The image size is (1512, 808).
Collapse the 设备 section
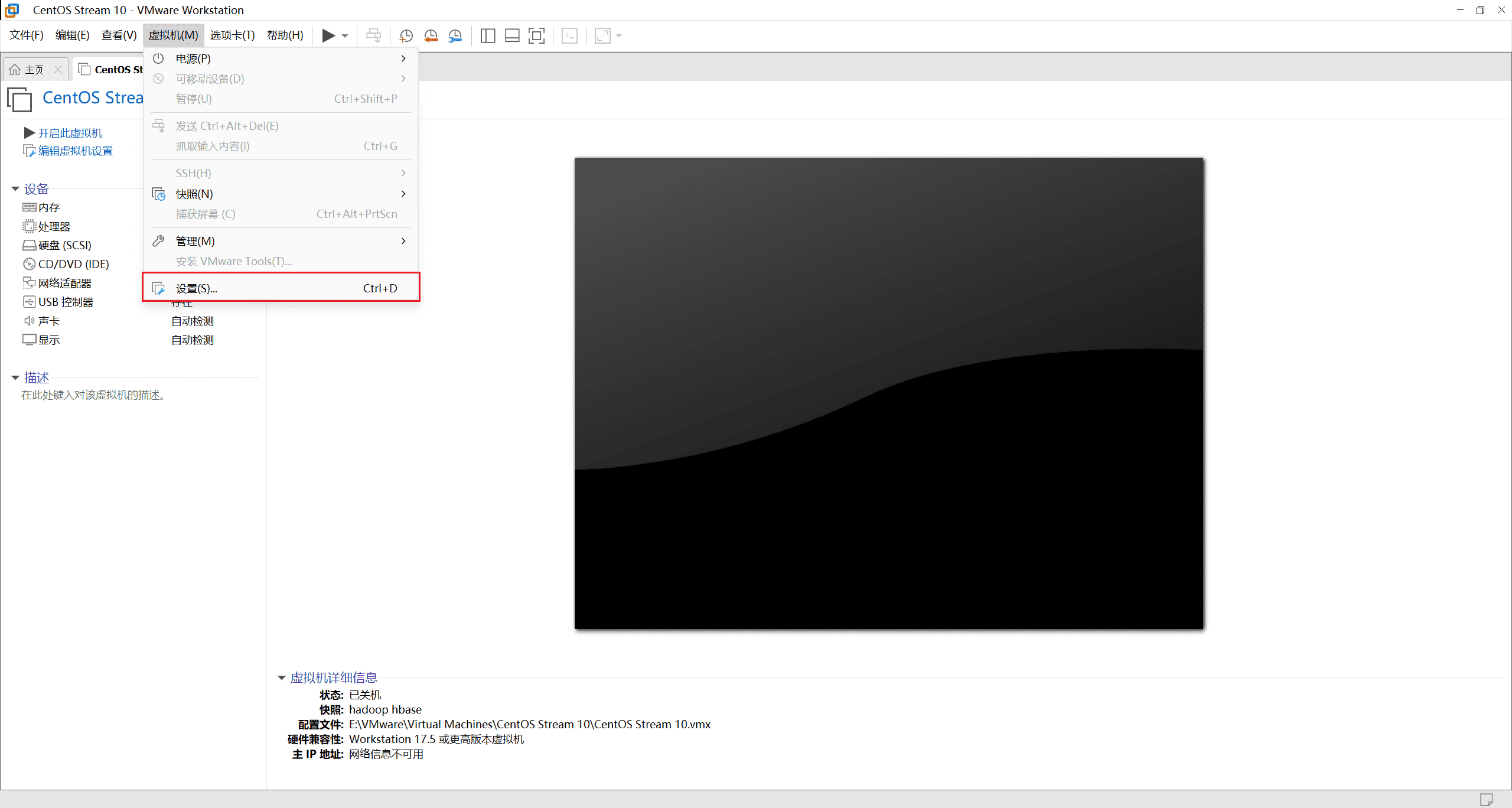click(15, 189)
